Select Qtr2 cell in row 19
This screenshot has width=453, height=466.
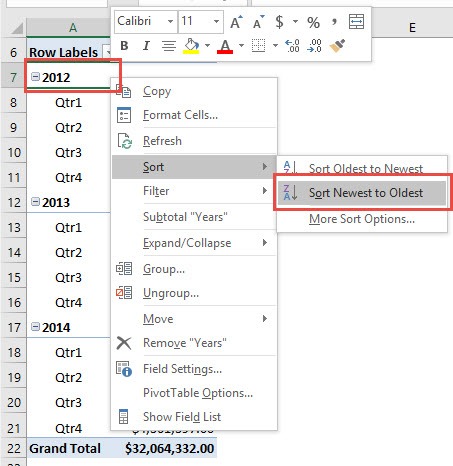[68, 377]
